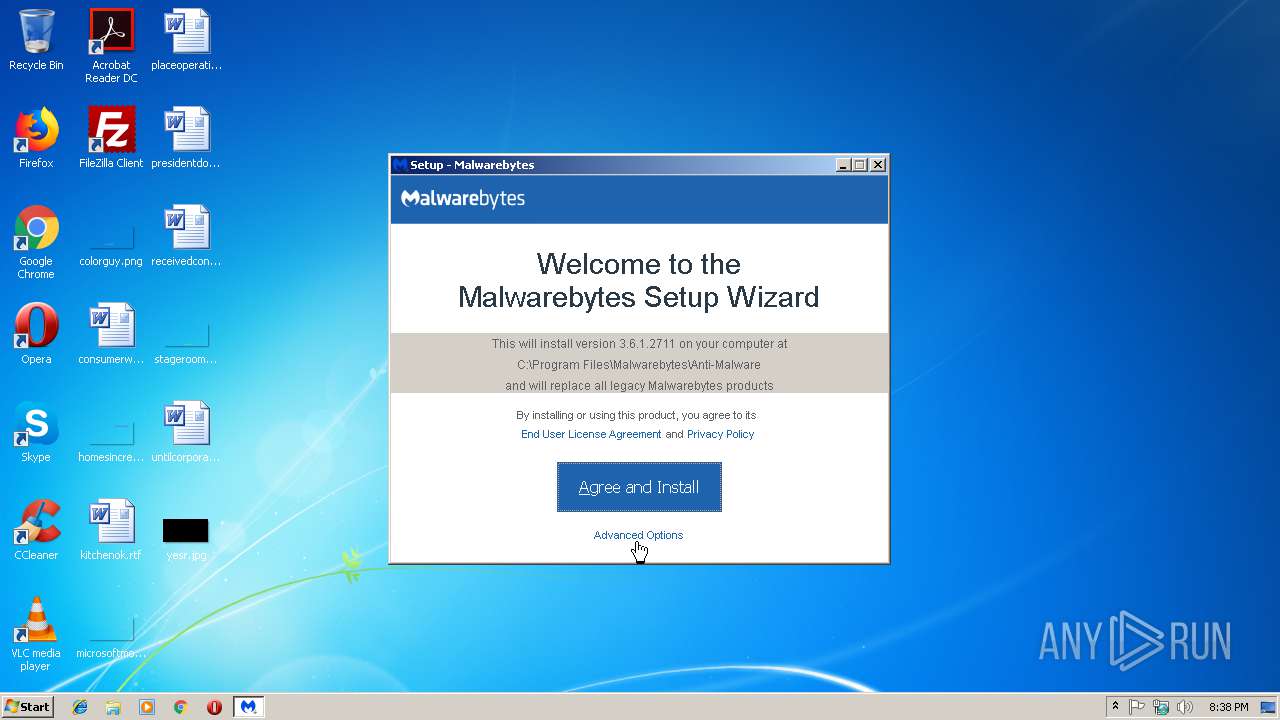Select the Google Chrome desktop shortcut

coord(36,242)
